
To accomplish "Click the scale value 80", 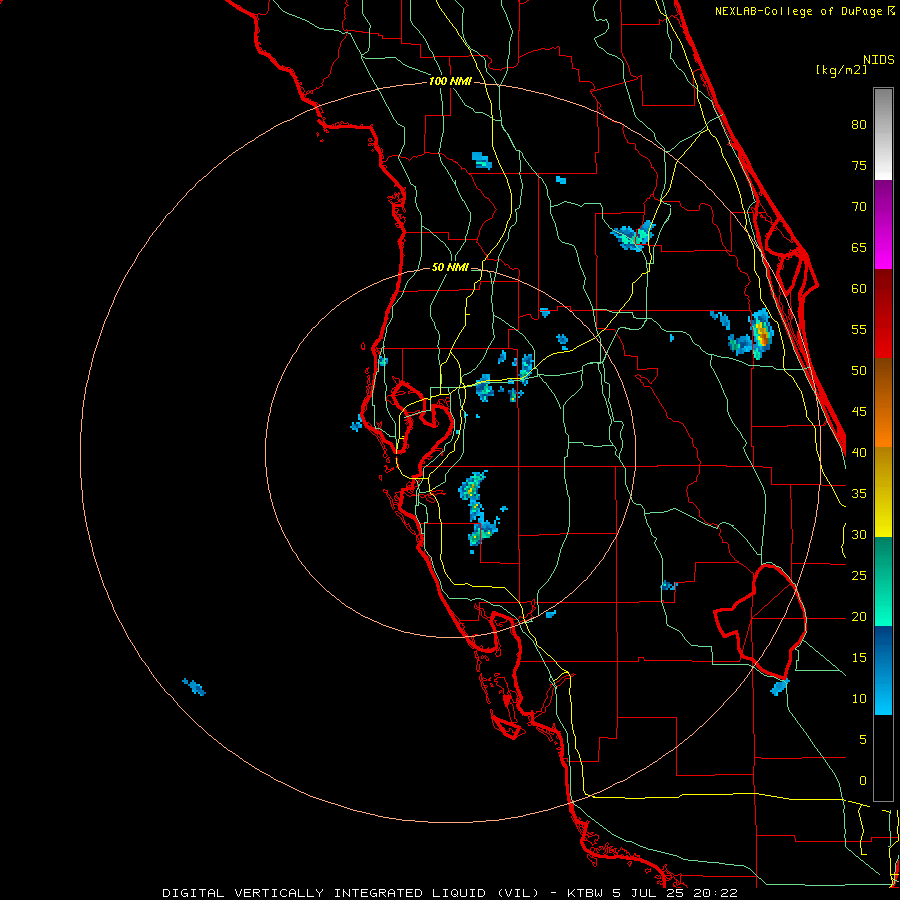I will pos(859,125).
